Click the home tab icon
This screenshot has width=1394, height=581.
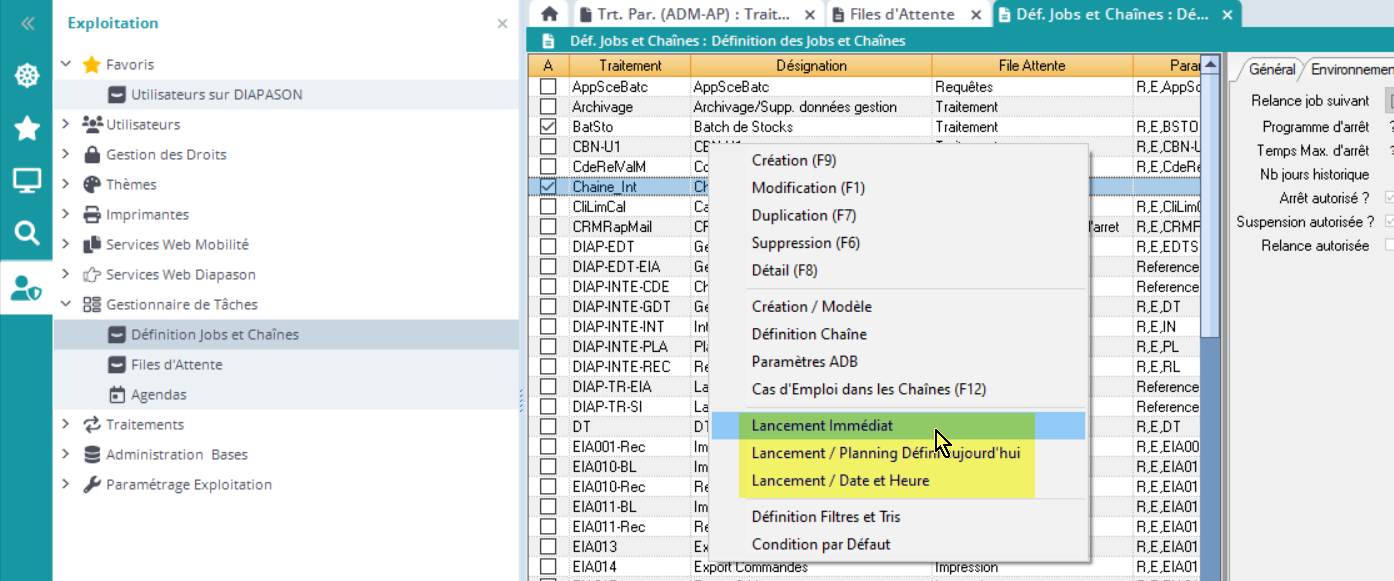tap(548, 14)
